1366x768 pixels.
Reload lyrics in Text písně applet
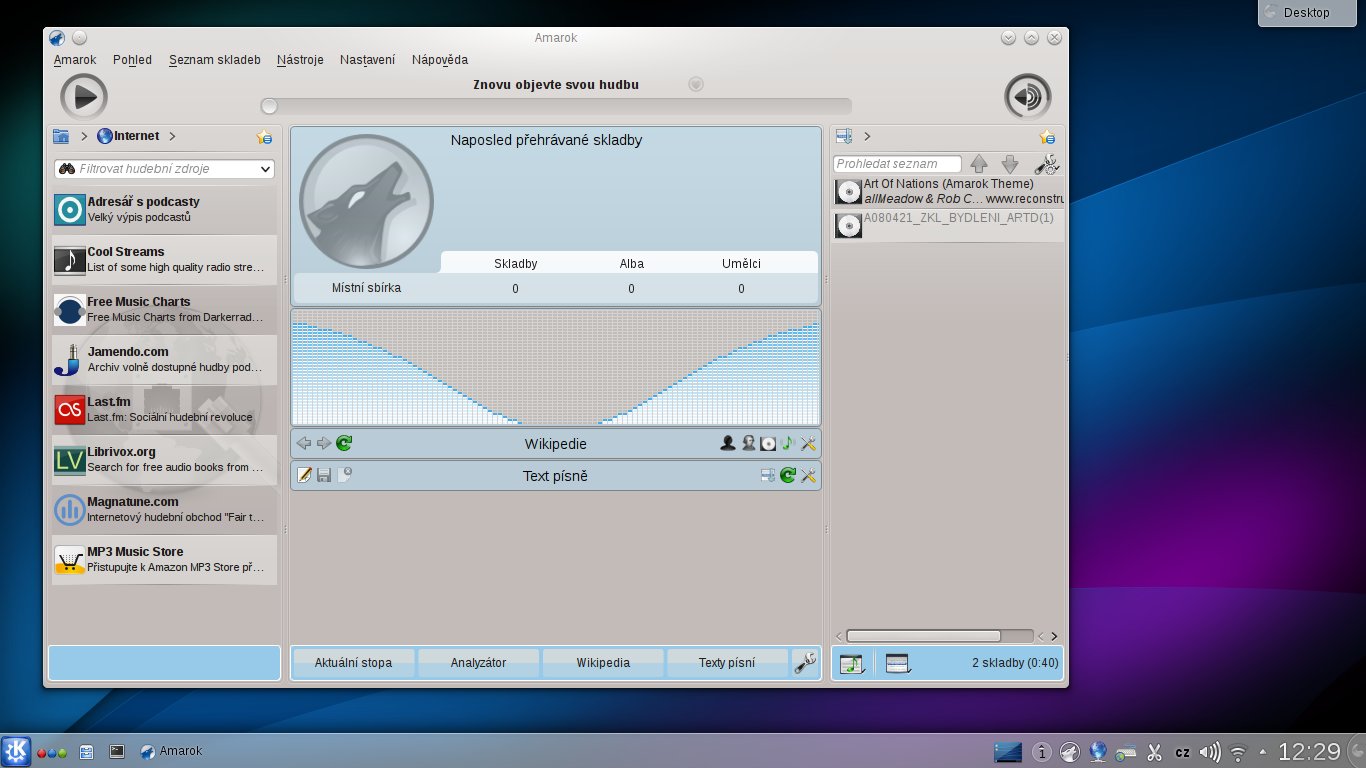(x=788, y=476)
